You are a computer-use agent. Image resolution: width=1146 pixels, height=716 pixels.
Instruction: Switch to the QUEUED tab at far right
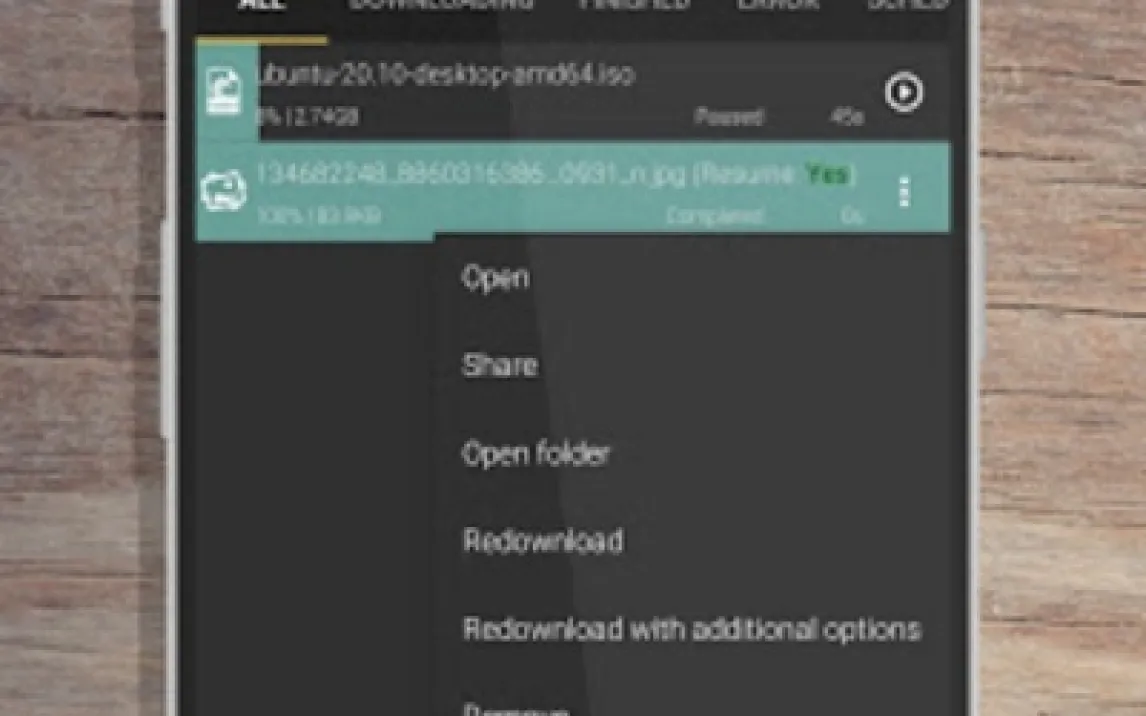[x=908, y=4]
